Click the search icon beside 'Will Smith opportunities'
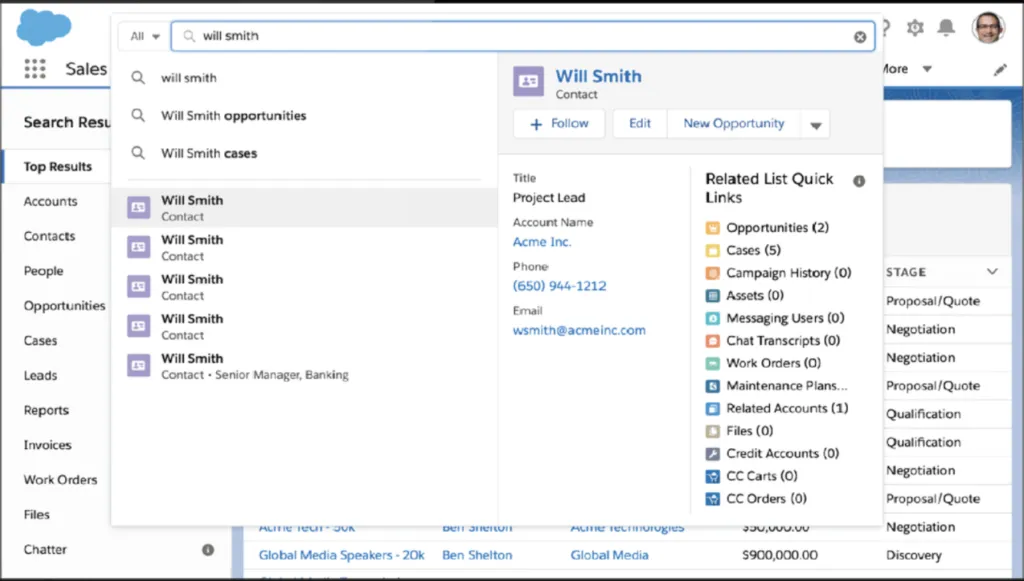 point(138,116)
